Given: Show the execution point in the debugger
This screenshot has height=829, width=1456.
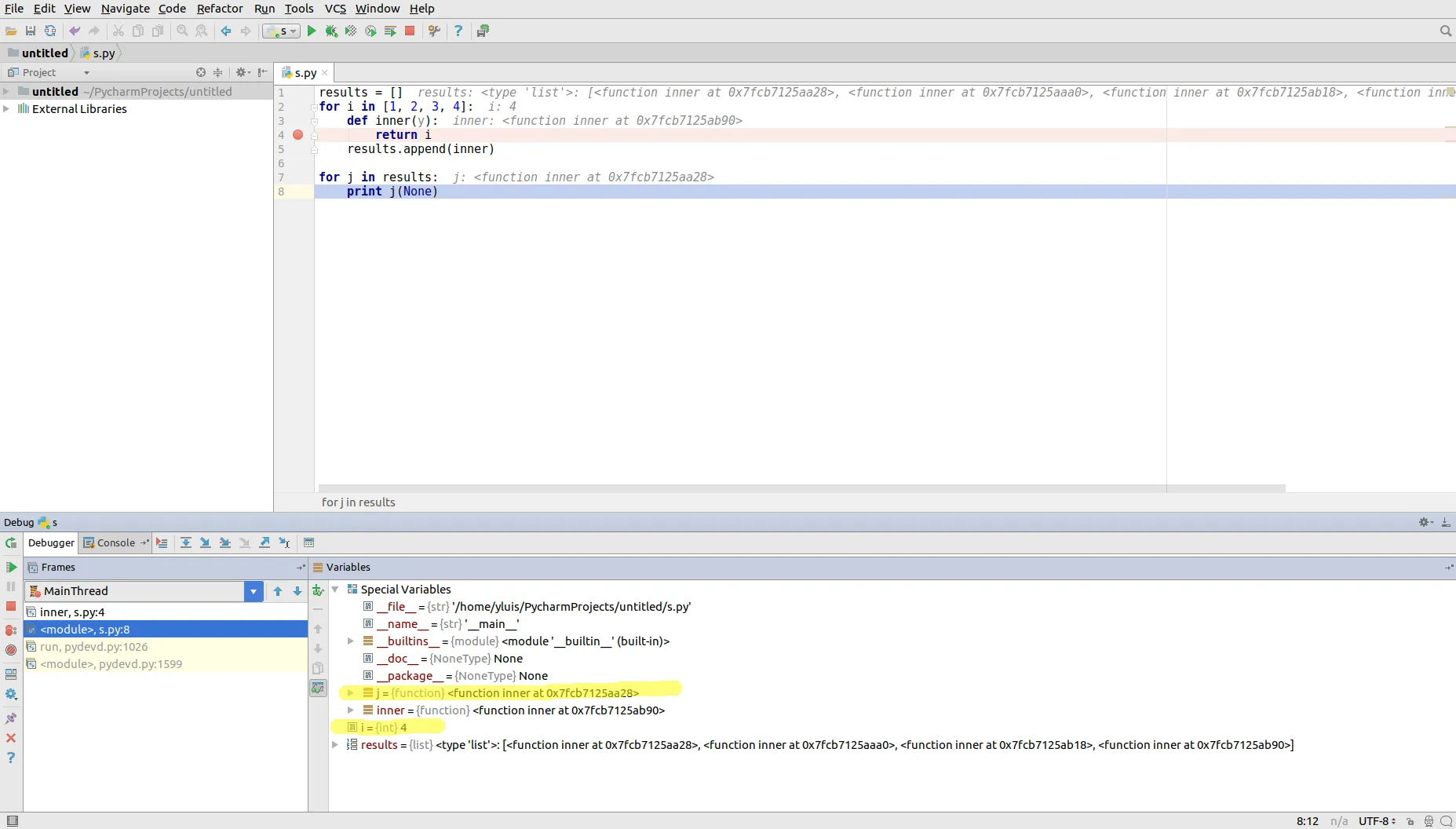Looking at the screenshot, I should pyautogui.click(x=162, y=543).
